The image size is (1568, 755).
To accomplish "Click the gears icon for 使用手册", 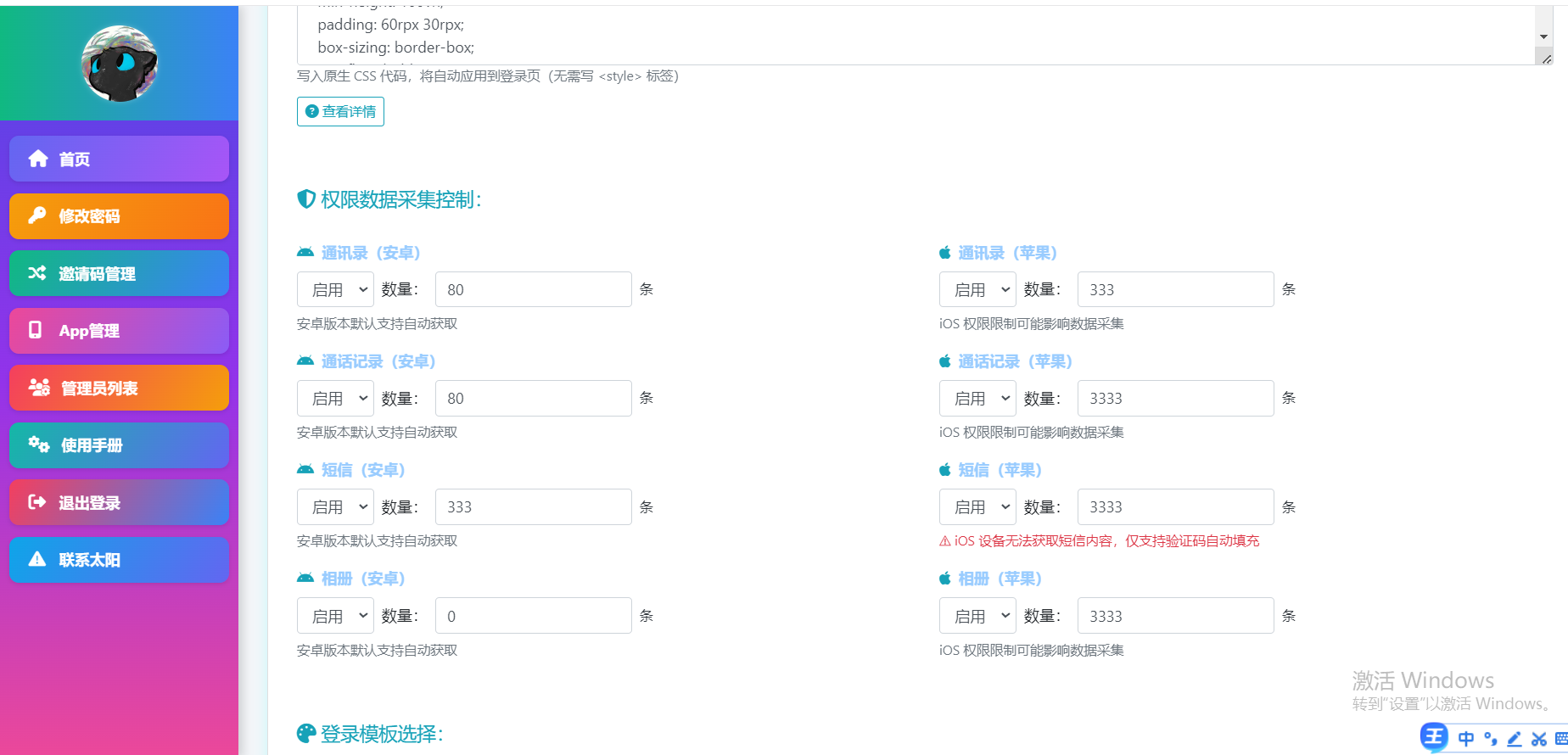I will point(39,445).
